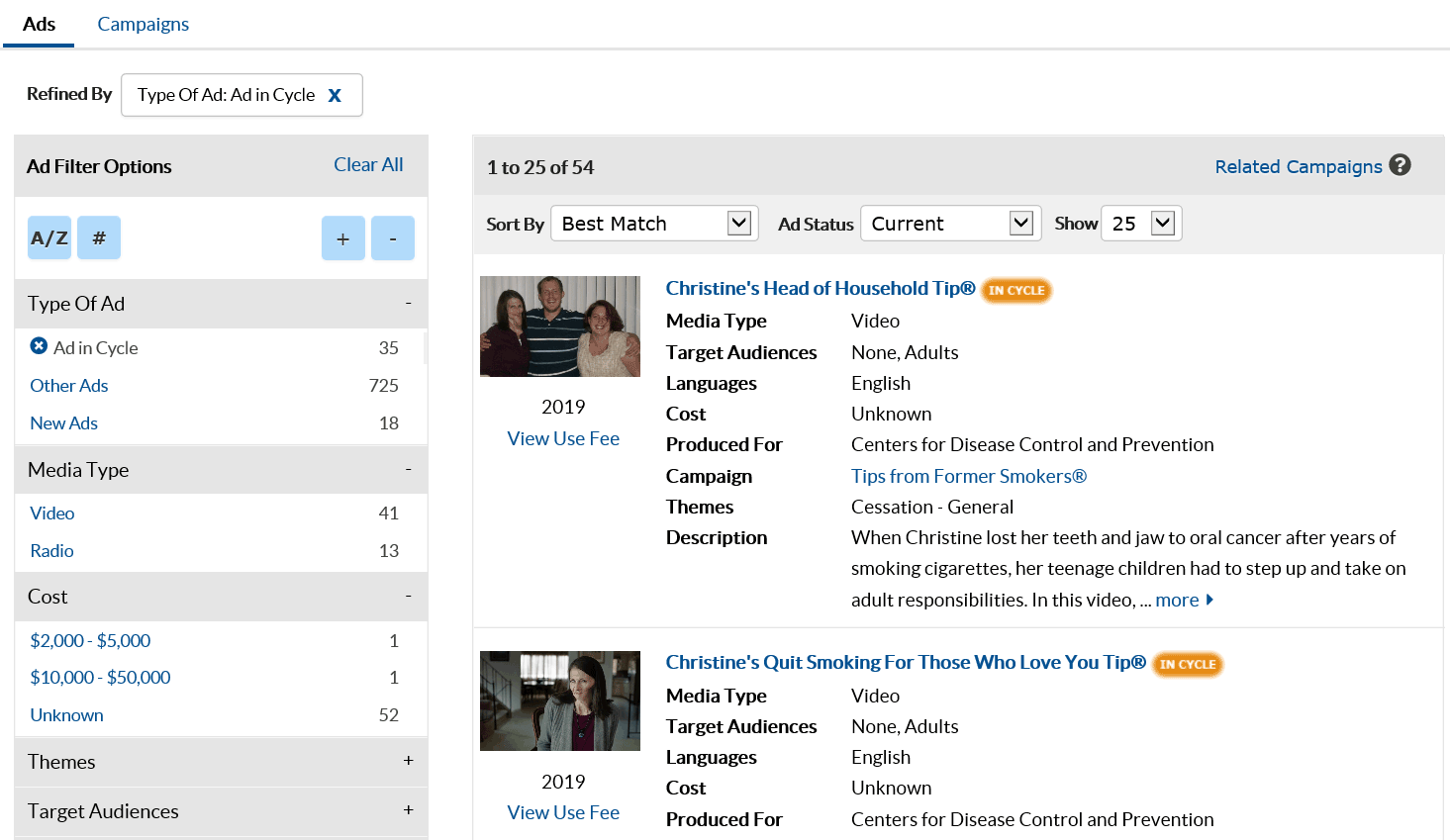1450x840 pixels.
Task: Sort filters by count with # button
Action: point(99,238)
